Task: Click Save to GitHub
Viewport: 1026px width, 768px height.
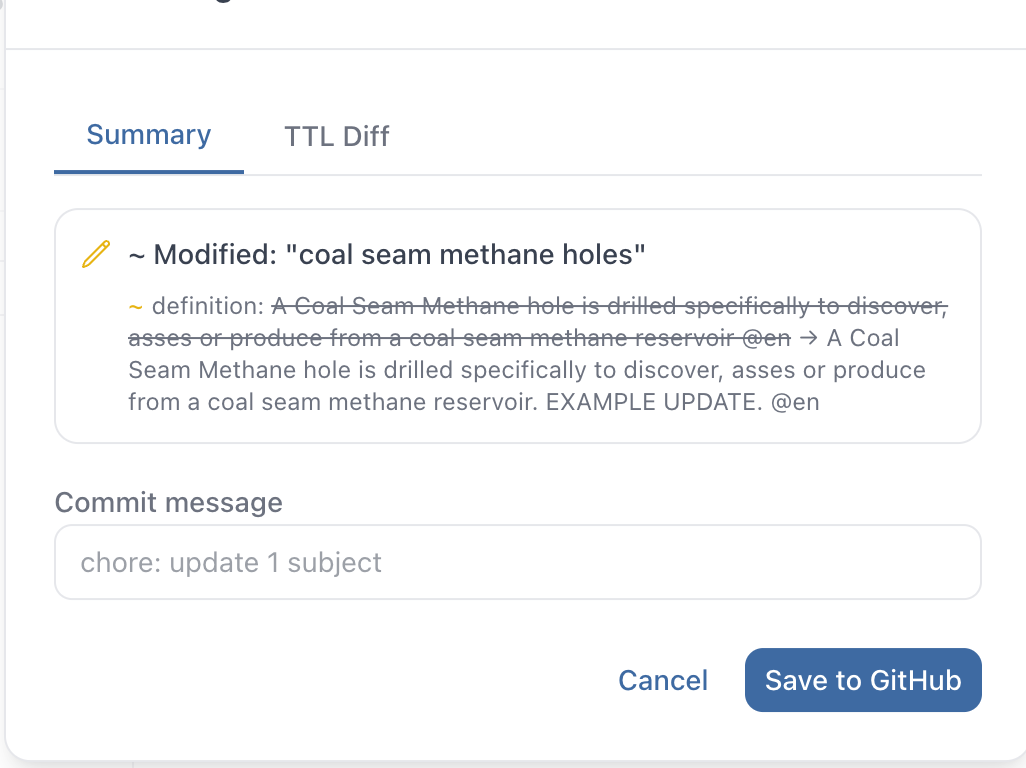Action: tap(862, 680)
